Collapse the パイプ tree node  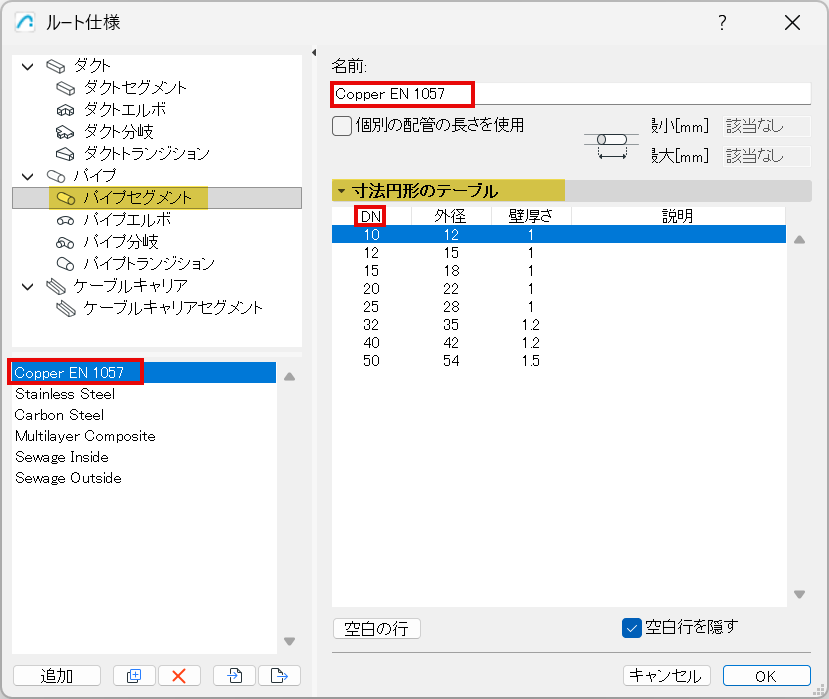pyautogui.click(x=27, y=176)
